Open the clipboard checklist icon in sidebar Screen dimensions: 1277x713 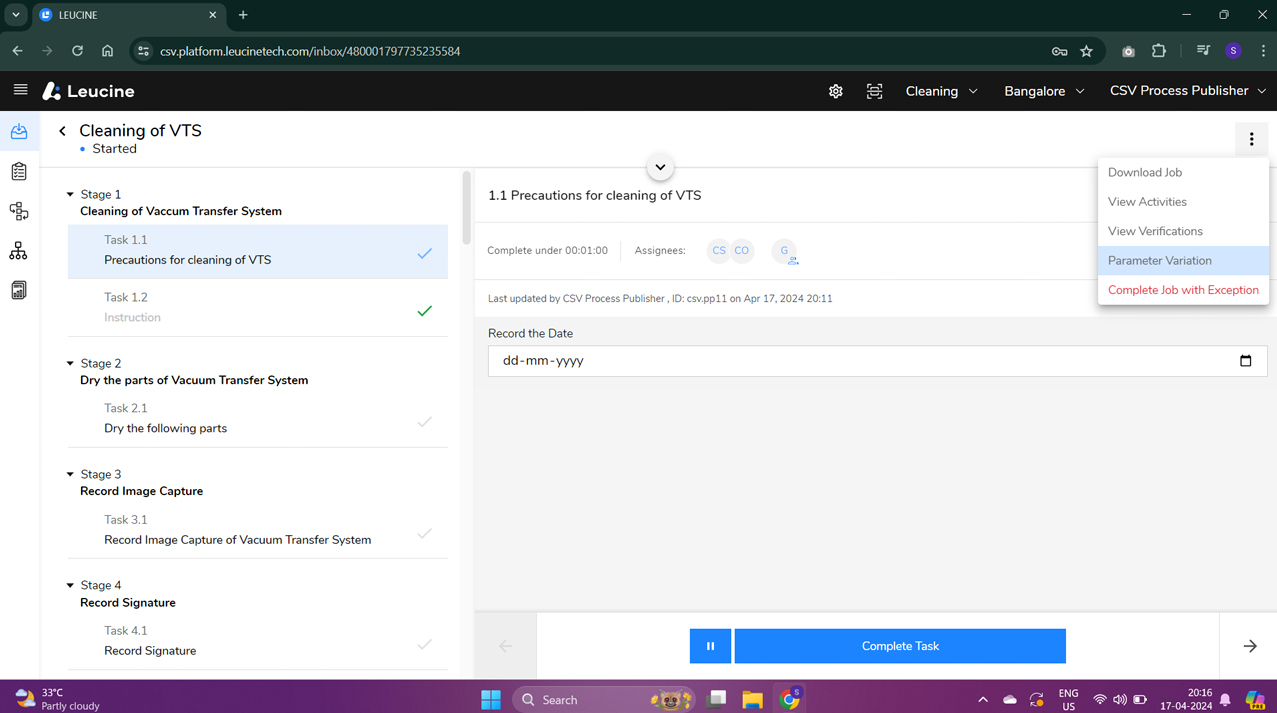click(x=19, y=172)
